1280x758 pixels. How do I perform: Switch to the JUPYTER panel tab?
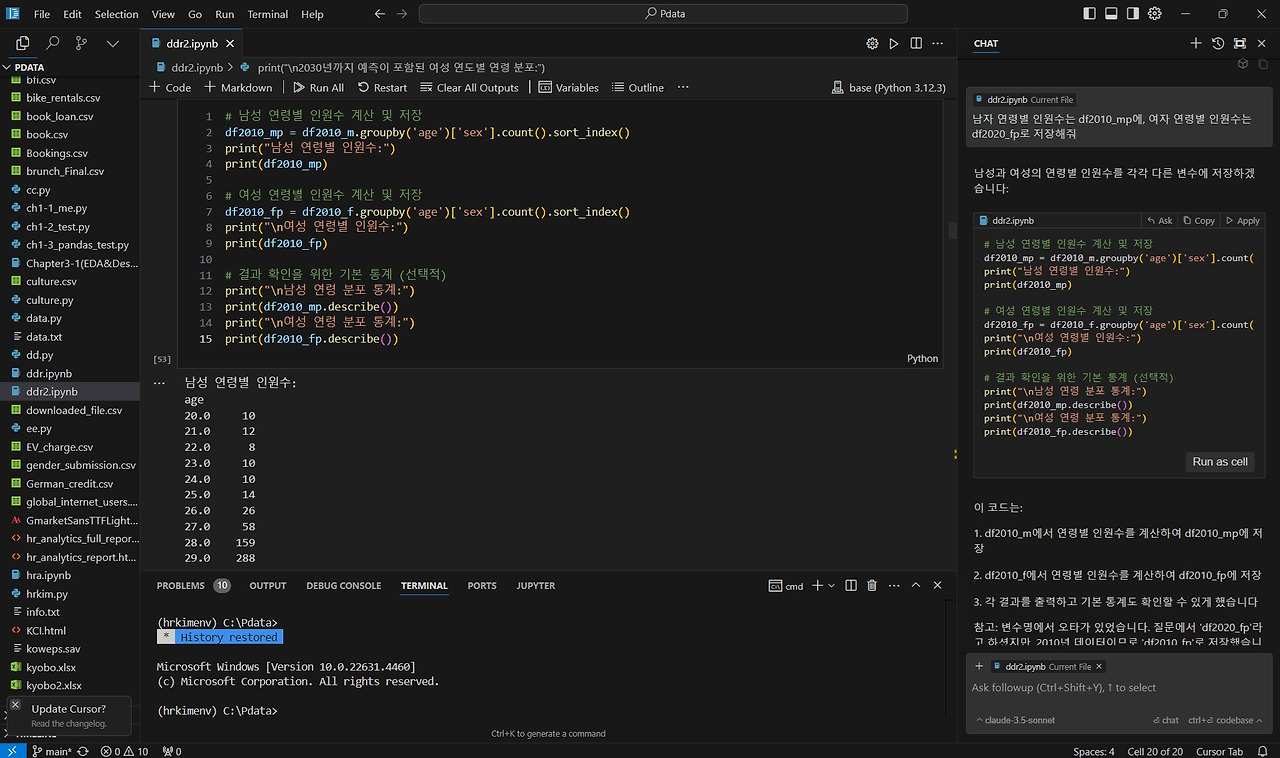coord(535,585)
